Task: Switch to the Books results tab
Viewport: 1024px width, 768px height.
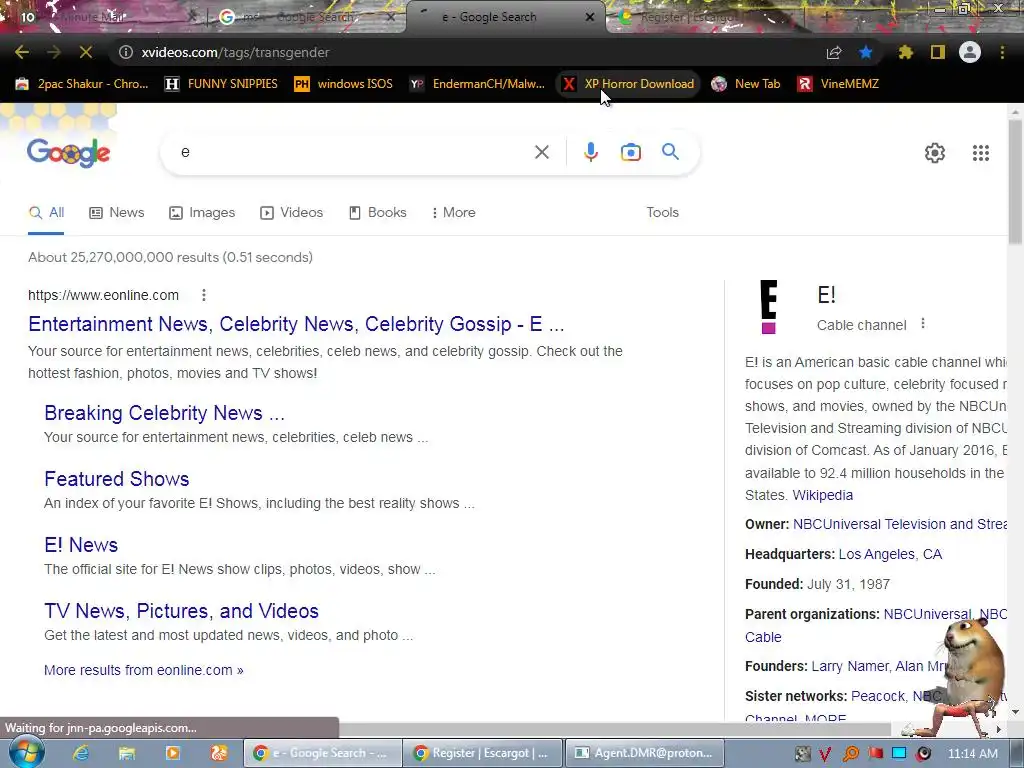Action: click(377, 212)
